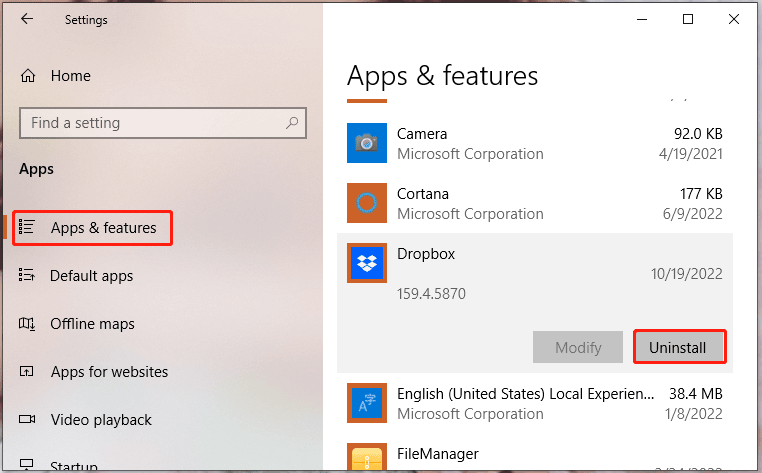Click the Camera date 4/19/2021
The height and width of the screenshot is (473, 762).
pyautogui.click(x=691, y=154)
